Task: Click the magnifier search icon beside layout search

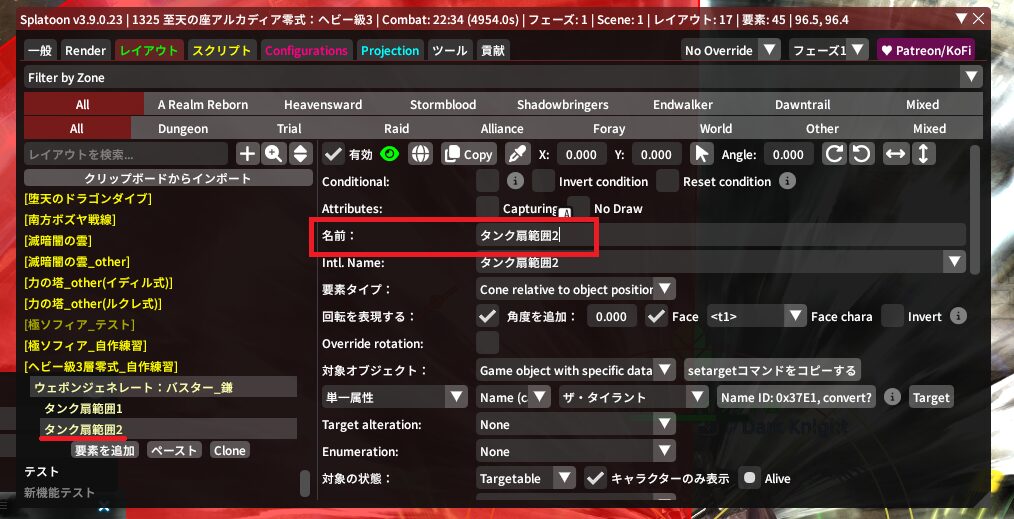Action: coord(273,154)
